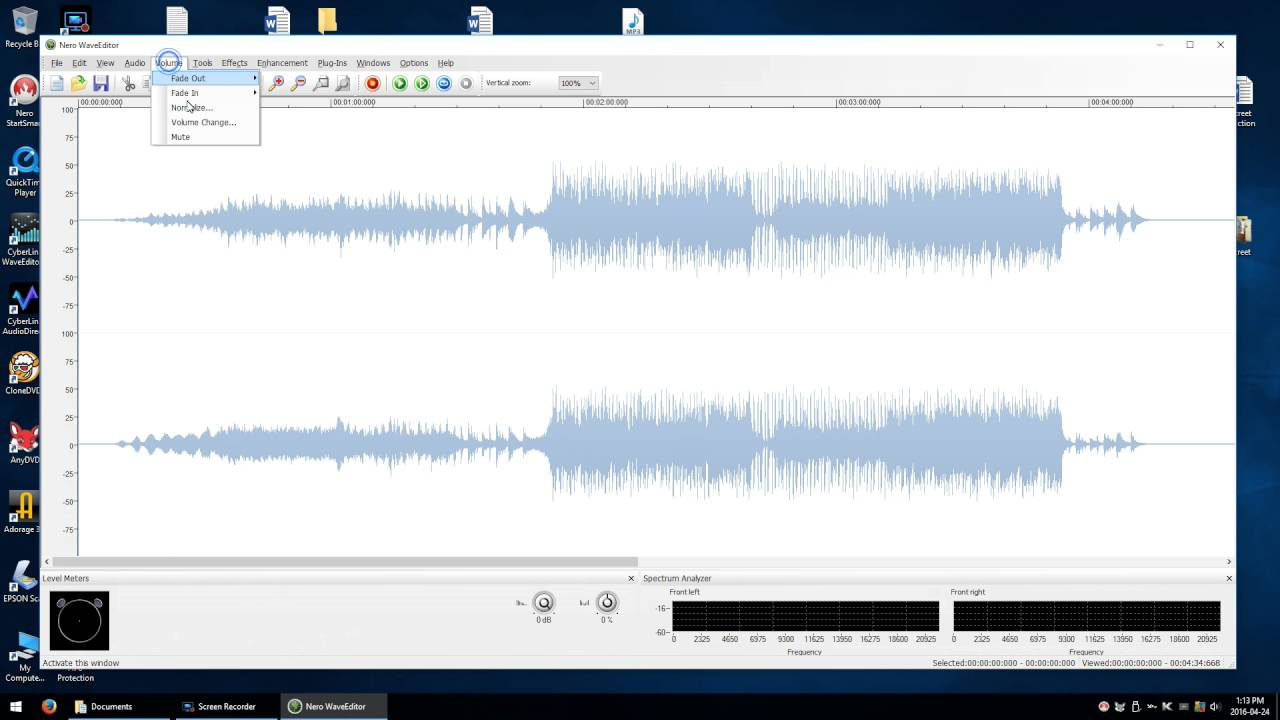This screenshot has height=720, width=1280.
Task: Open the Windows Start button
Action: 16,706
